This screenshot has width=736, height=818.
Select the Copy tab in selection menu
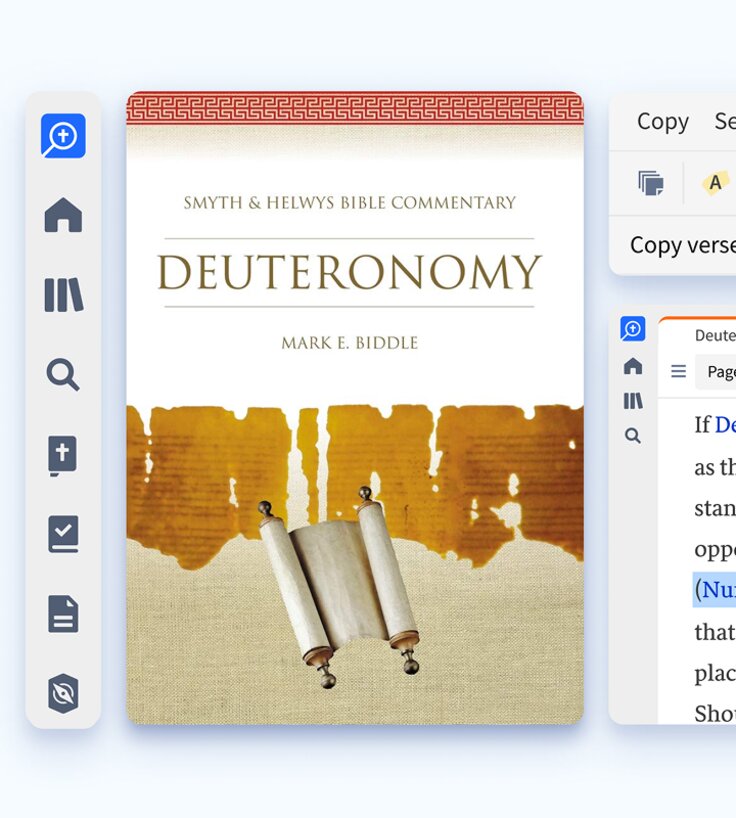click(x=662, y=122)
